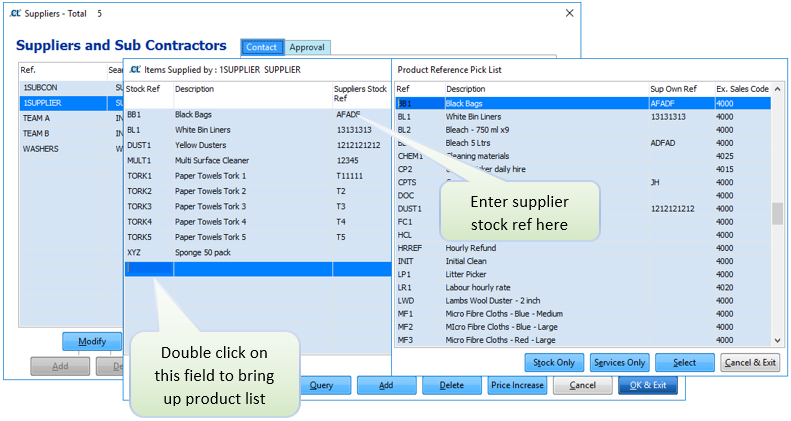Click supplier stock ref T11111
This screenshot has height=421, width=791.
[x=350, y=176]
